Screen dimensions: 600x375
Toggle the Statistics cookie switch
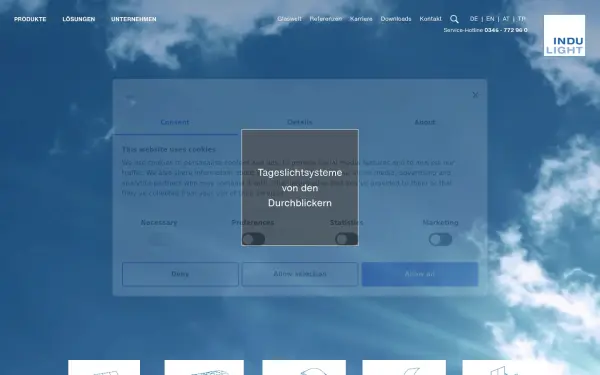coord(346,239)
